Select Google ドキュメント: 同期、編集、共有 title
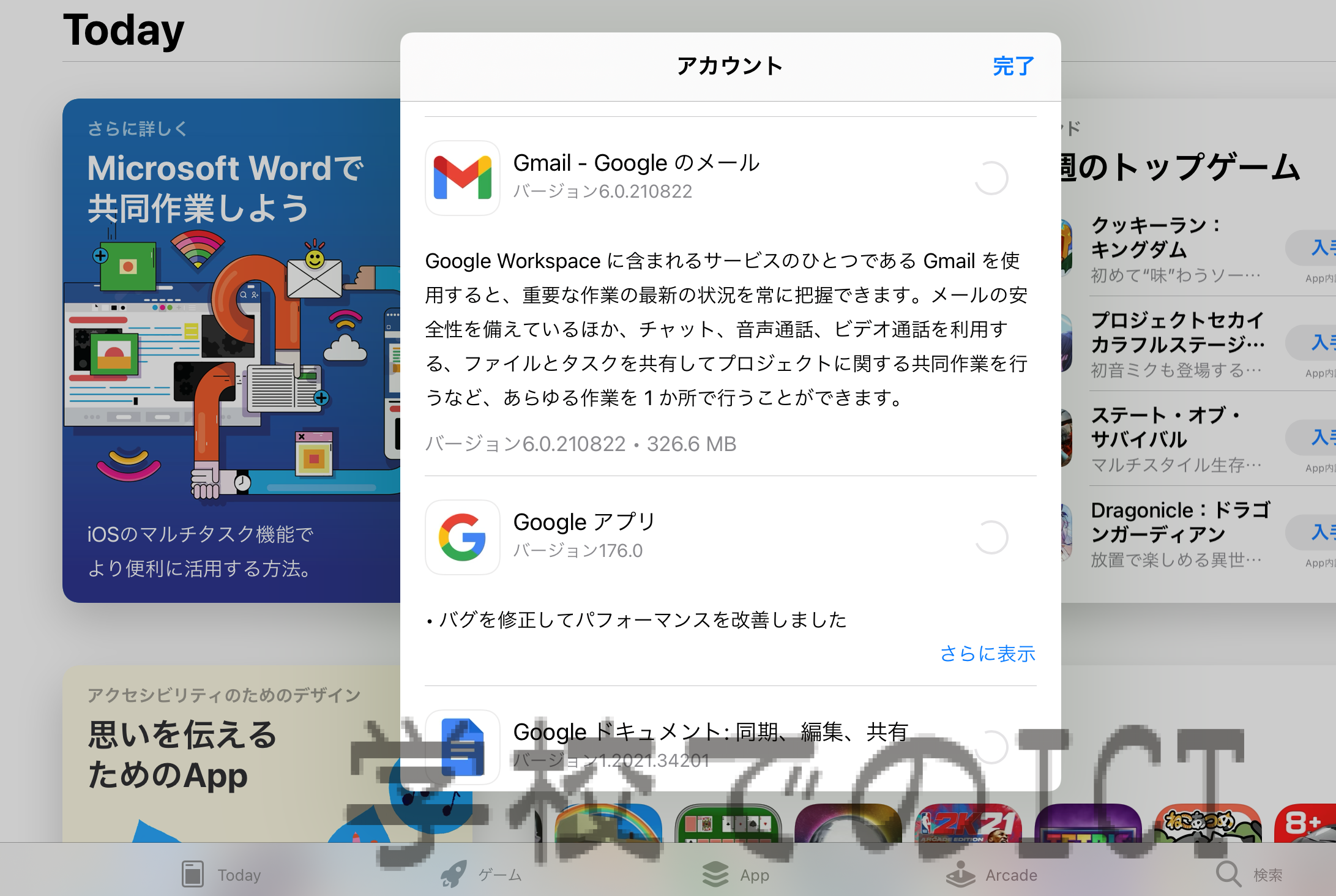Viewport: 1336px width, 896px height. (x=711, y=731)
